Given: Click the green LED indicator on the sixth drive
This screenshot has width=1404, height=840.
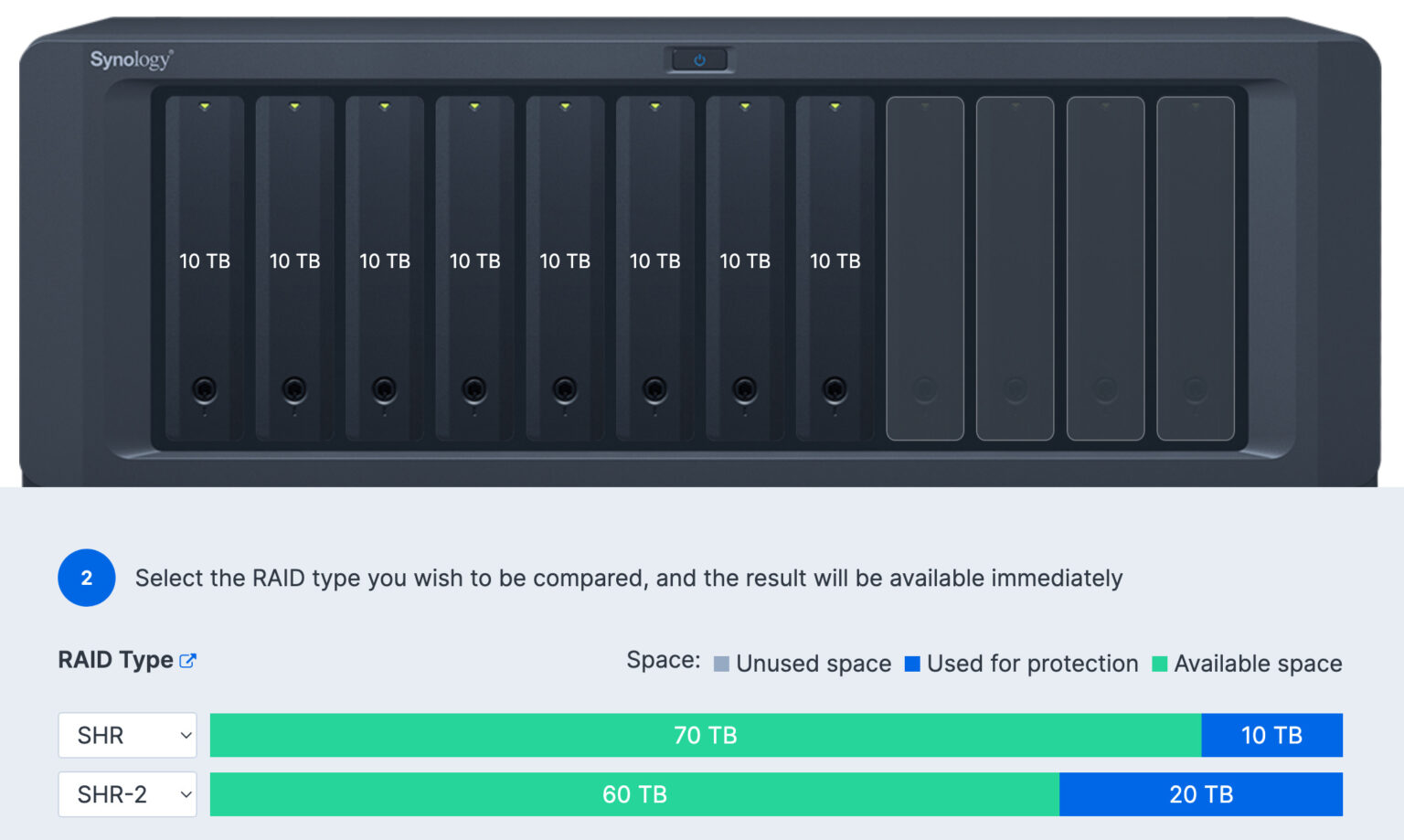Looking at the screenshot, I should click(654, 104).
